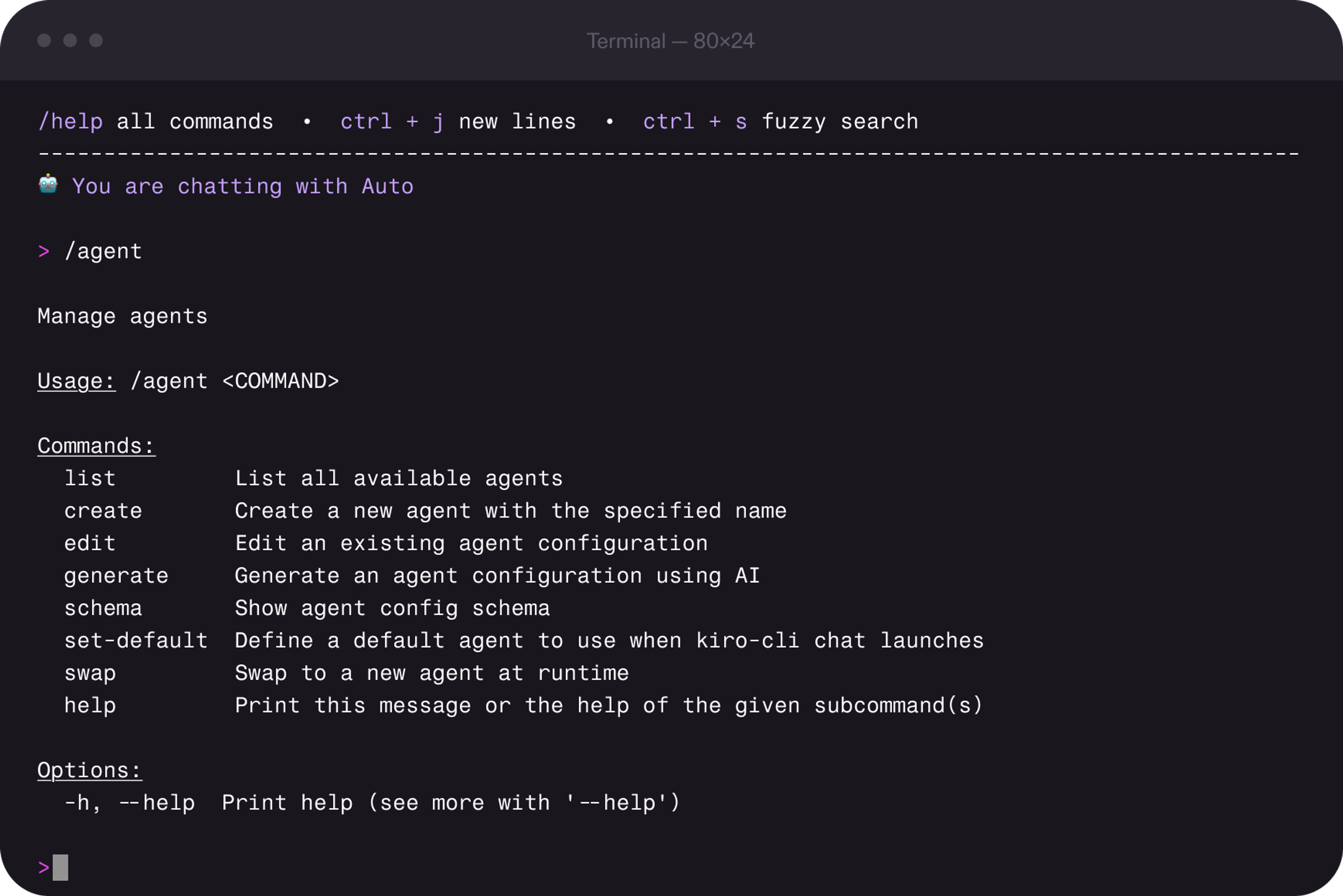Image resolution: width=1343 pixels, height=896 pixels.
Task: Click the Usage: label
Action: 76,381
